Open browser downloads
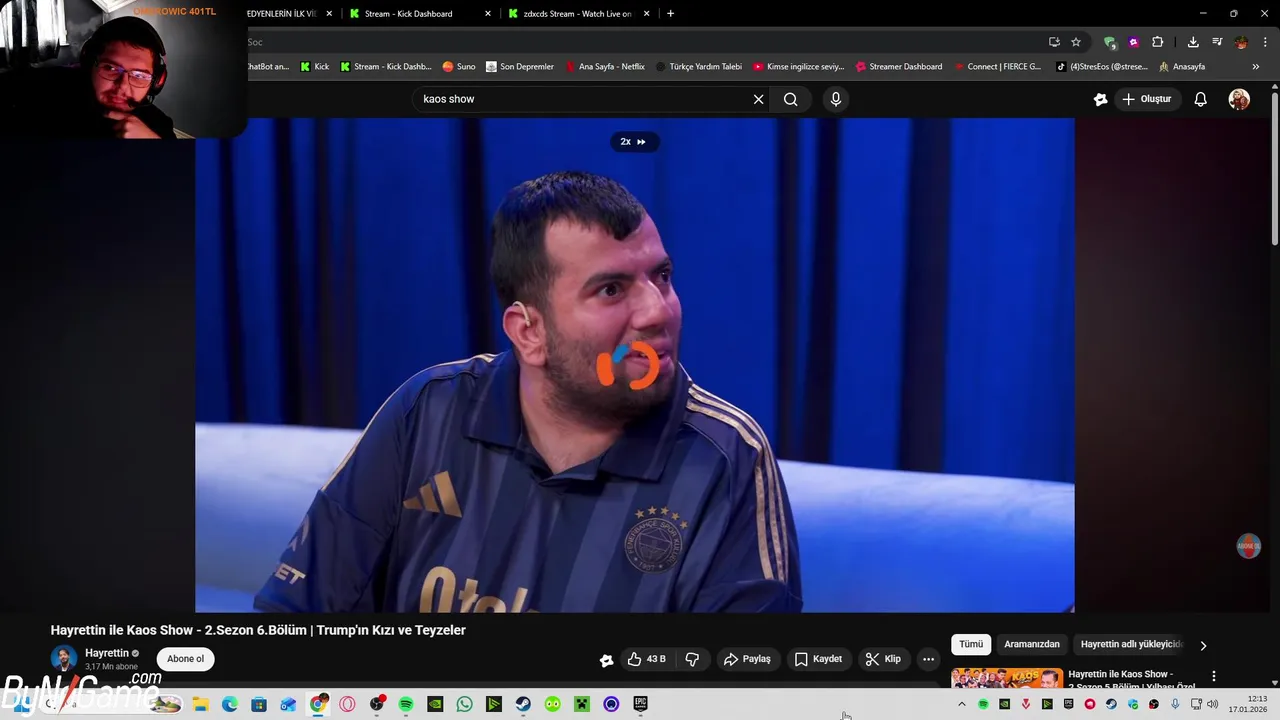The image size is (1280, 720). pyautogui.click(x=1193, y=42)
